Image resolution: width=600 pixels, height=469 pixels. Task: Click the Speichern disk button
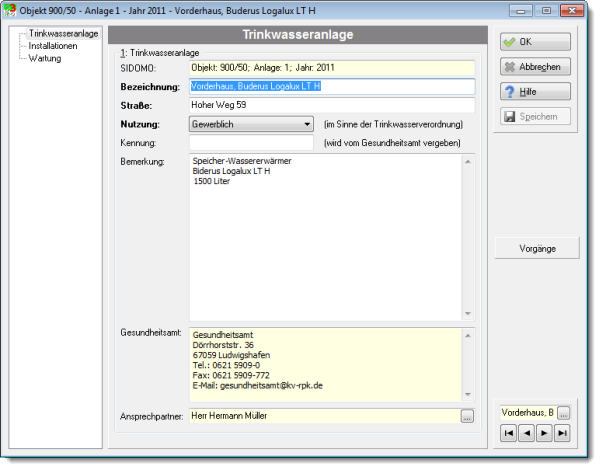click(535, 116)
